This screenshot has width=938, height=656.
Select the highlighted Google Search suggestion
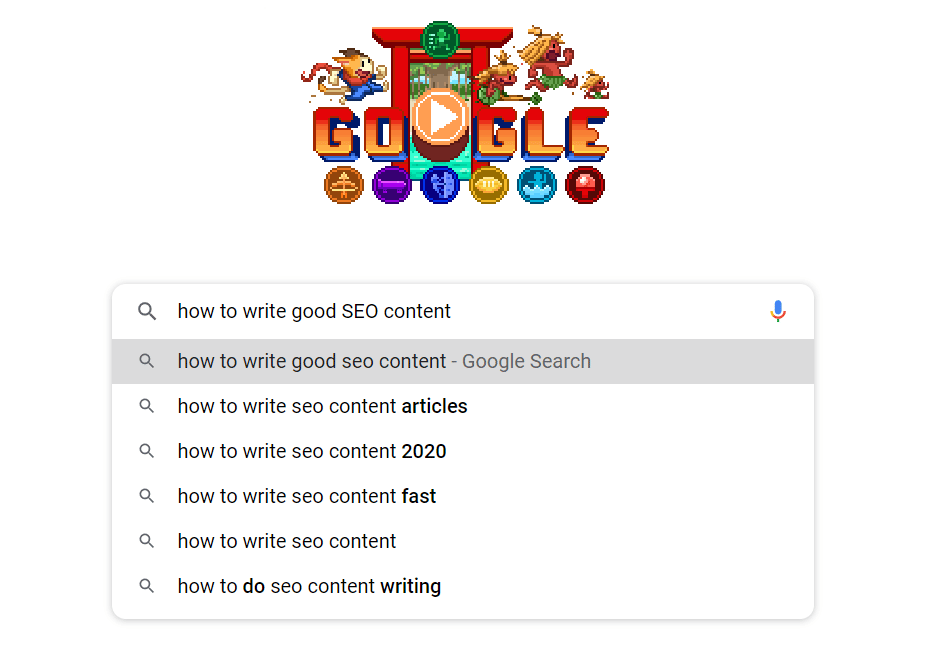[383, 361]
